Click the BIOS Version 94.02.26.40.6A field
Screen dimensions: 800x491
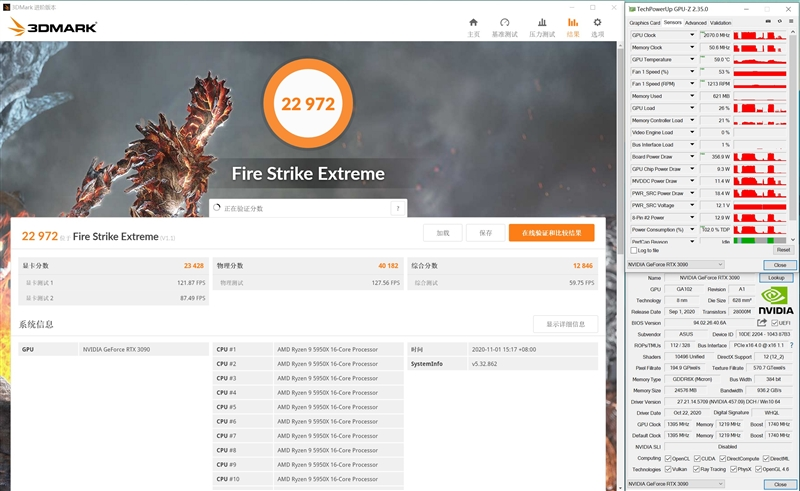(710, 323)
